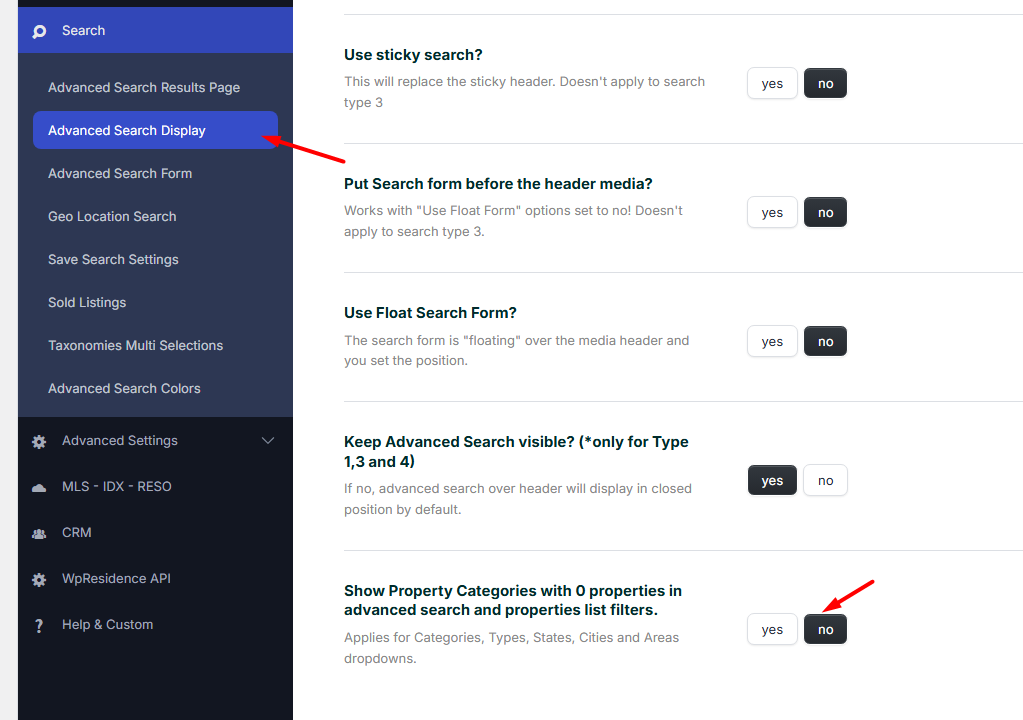Open the Advanced Search Form settings

[120, 174]
